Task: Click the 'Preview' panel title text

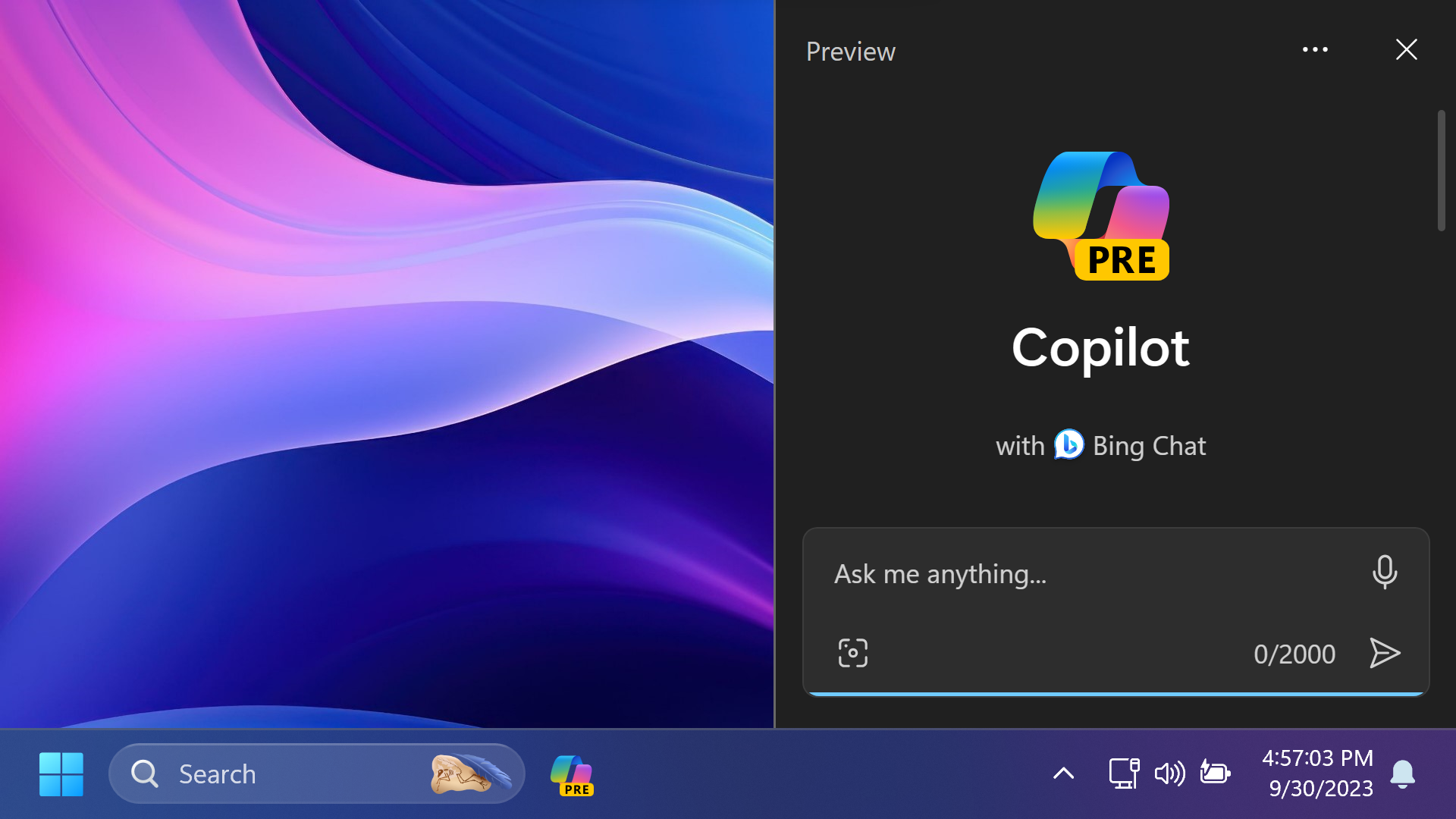Action: pyautogui.click(x=851, y=52)
